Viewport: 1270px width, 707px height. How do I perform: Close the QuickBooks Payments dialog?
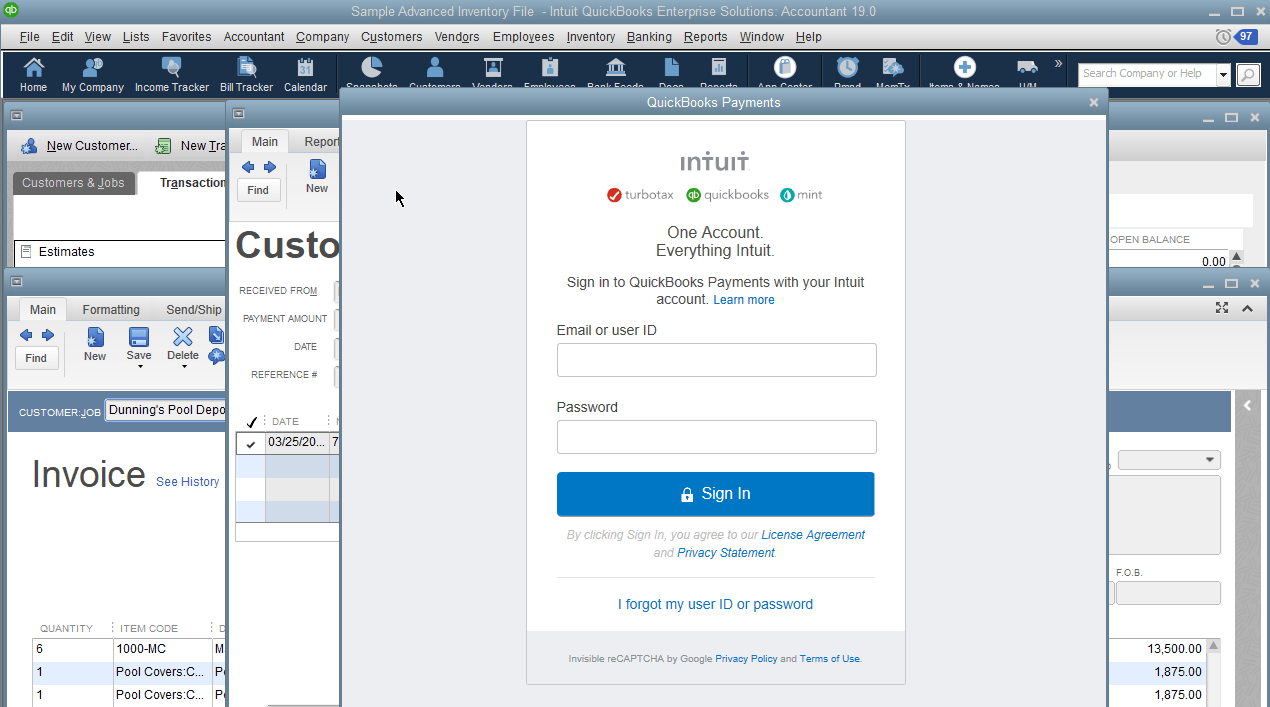tap(1094, 102)
